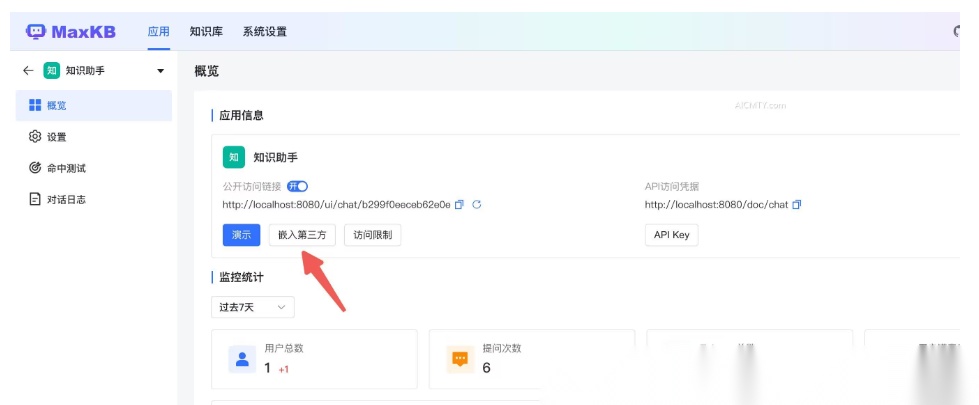The width and height of the screenshot is (979, 405).
Task: Click the 命中测试 target icon
Action: tap(35, 168)
